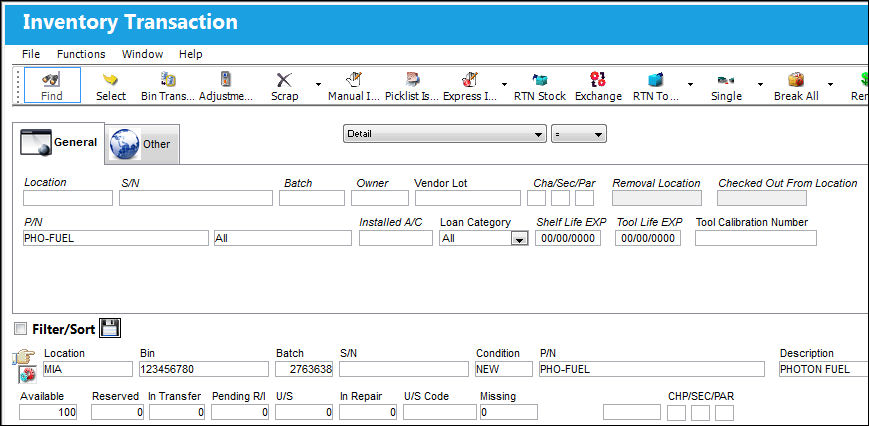The width and height of the screenshot is (869, 426).
Task: Click the Description field PHOTON FUEL
Action: tap(824, 369)
